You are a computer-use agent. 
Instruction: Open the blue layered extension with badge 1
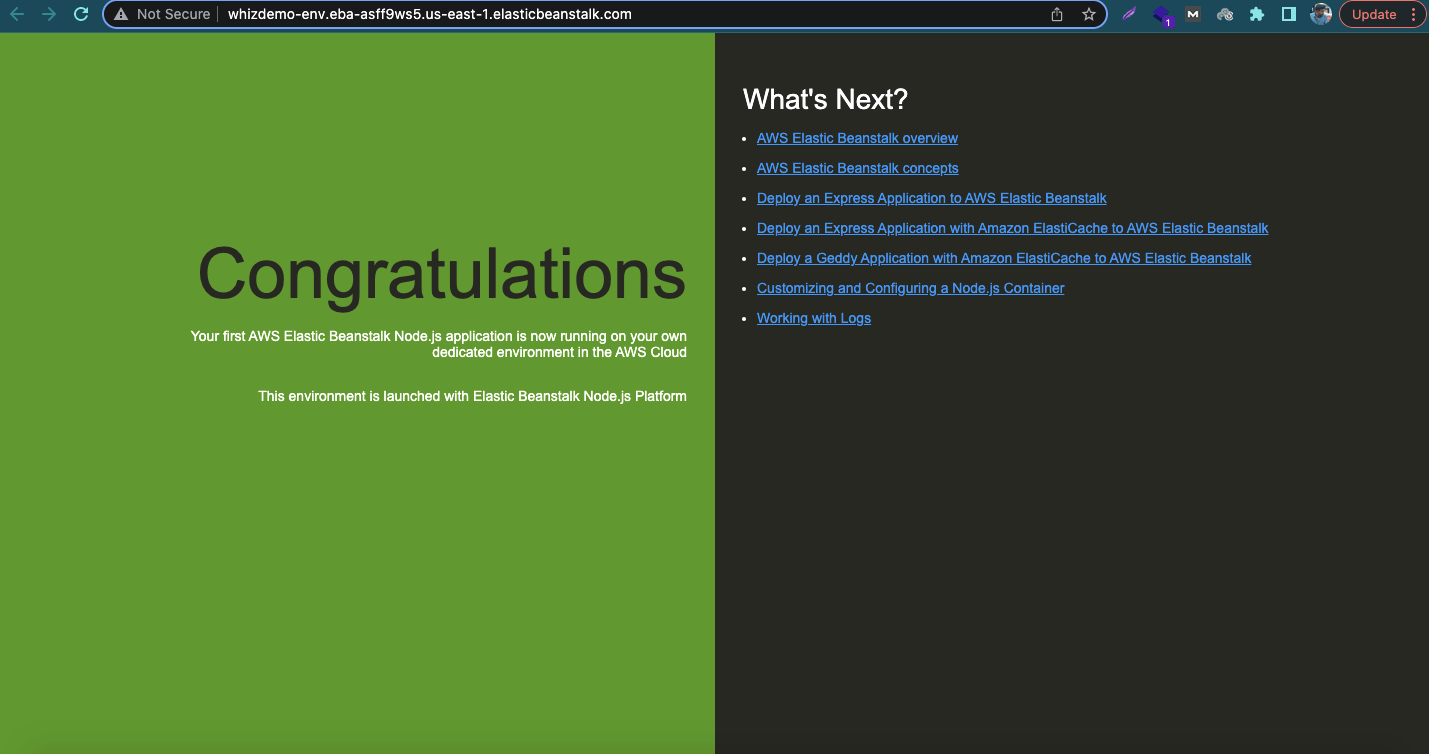click(1161, 15)
